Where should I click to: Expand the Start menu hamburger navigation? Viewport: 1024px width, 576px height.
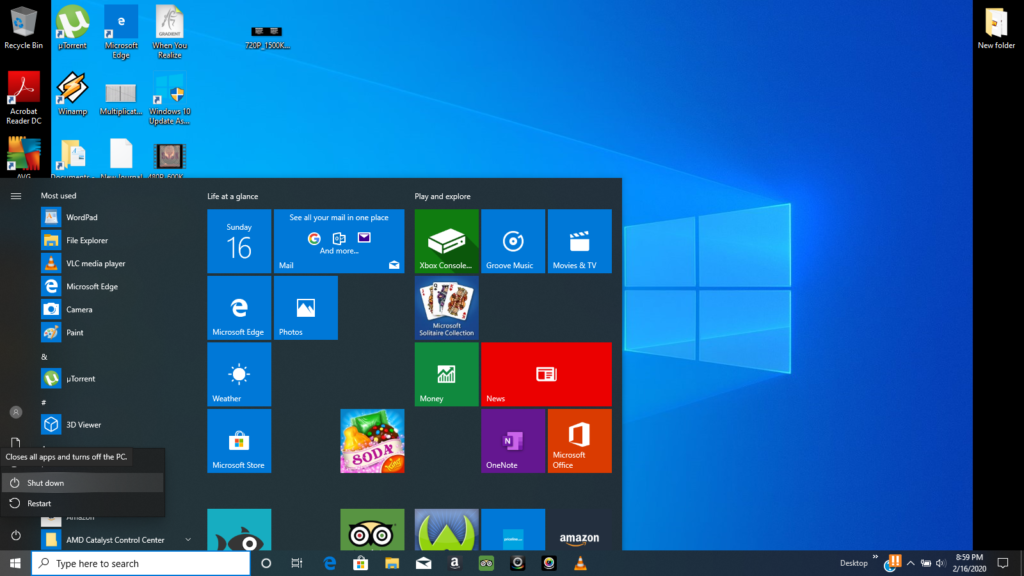tap(16, 196)
